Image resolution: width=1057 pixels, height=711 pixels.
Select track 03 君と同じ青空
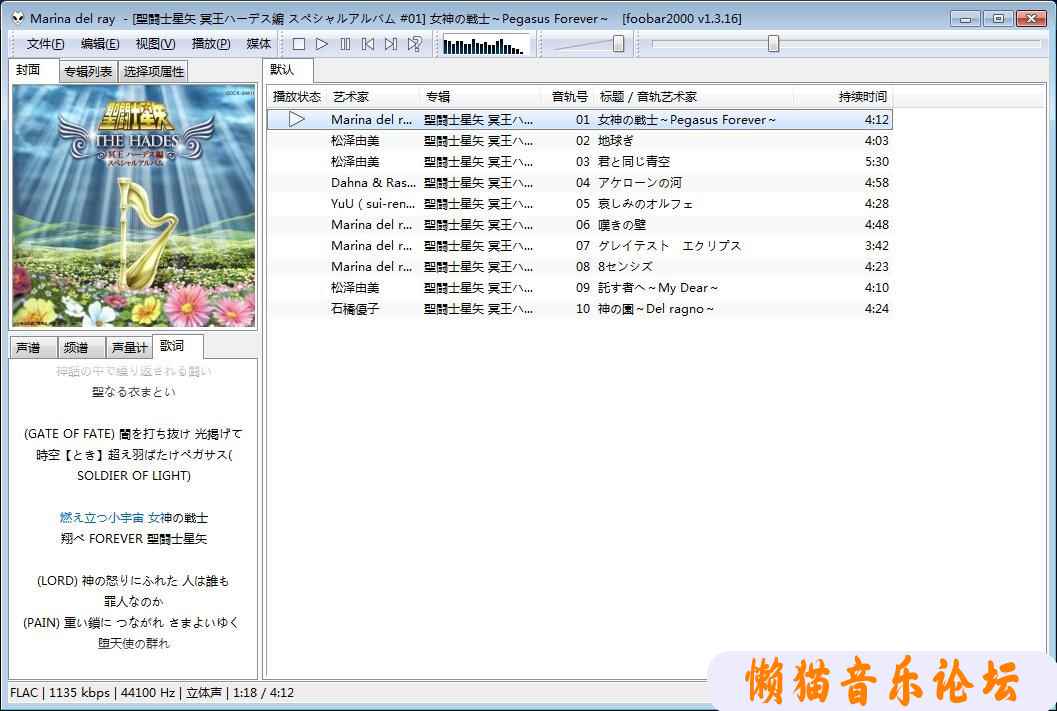pos(580,162)
